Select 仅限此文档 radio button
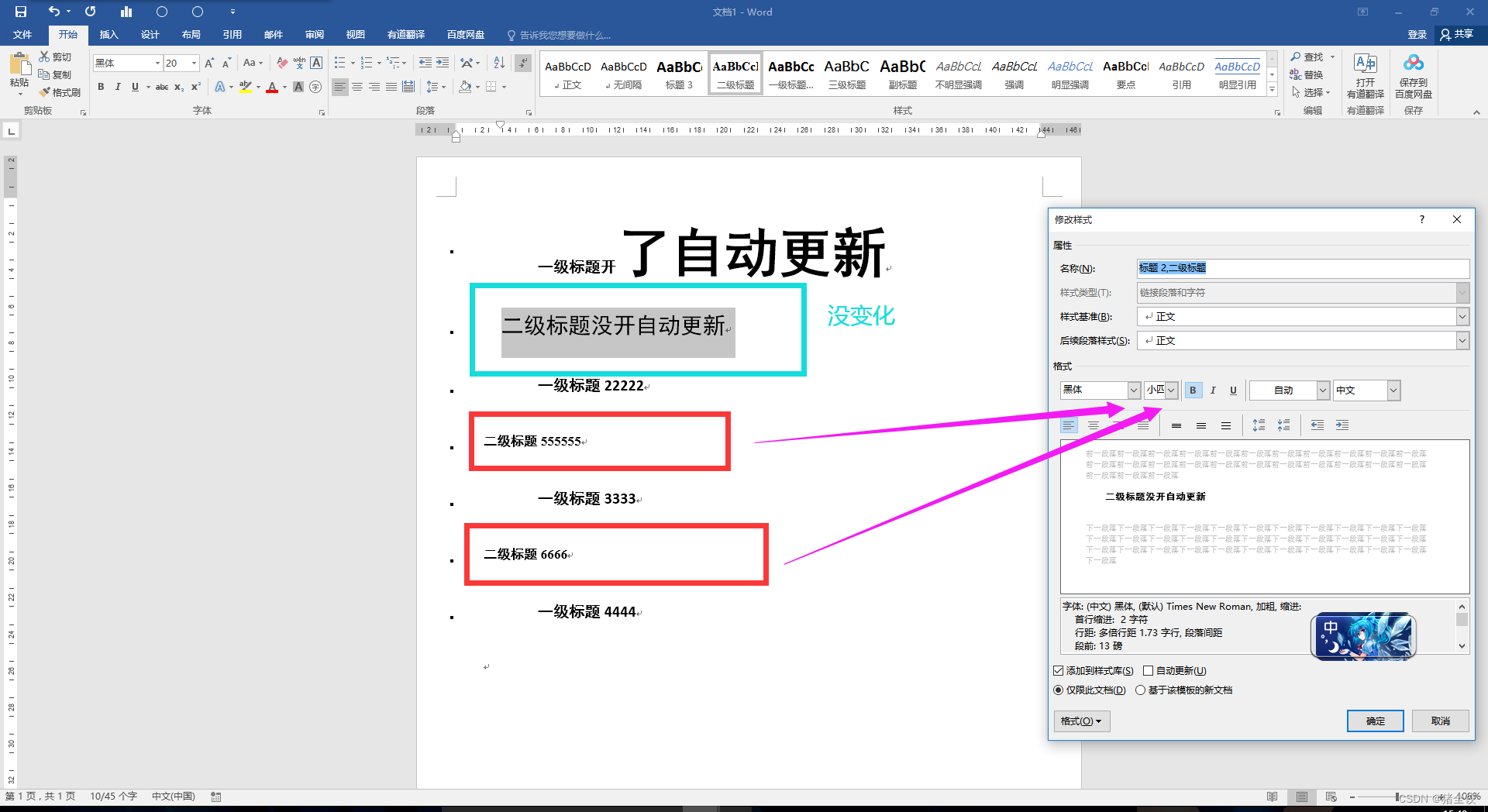This screenshot has width=1488, height=812. click(x=1059, y=690)
